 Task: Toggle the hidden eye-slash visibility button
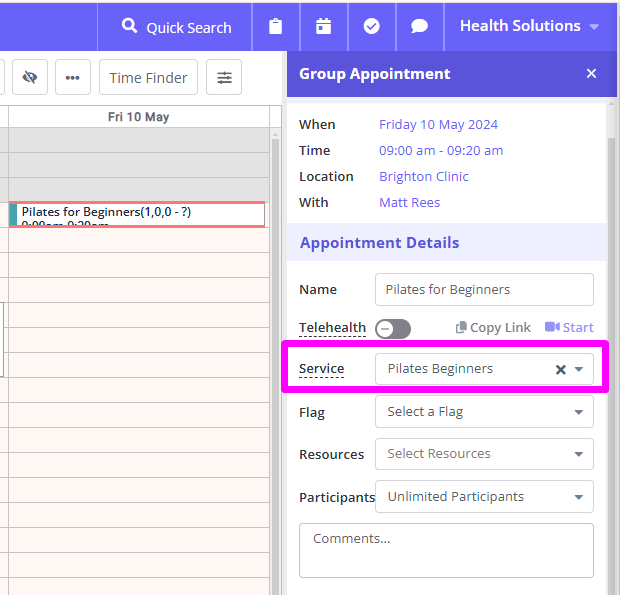(x=30, y=77)
